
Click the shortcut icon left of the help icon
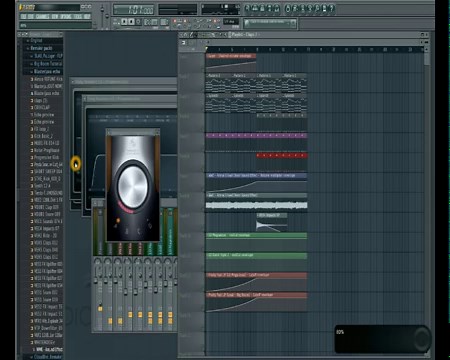[324, 8]
